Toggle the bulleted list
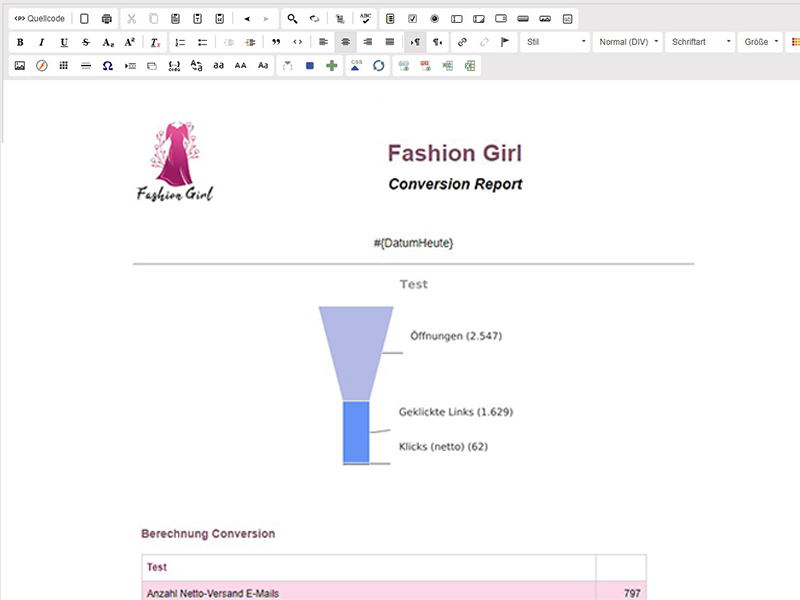800x600 pixels. pyautogui.click(x=203, y=42)
